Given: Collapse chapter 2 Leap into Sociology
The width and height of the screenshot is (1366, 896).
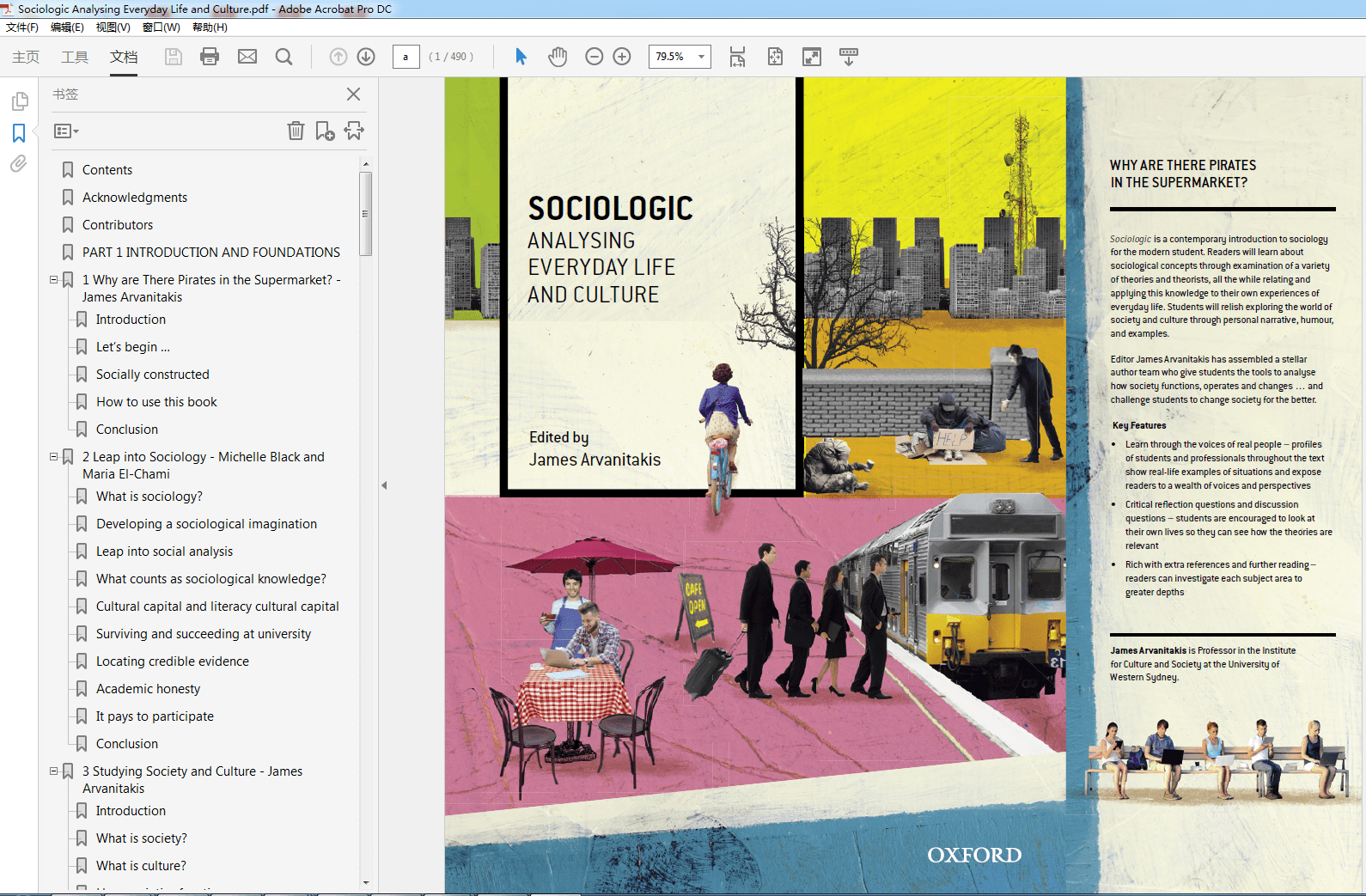Looking at the screenshot, I should 53,457.
